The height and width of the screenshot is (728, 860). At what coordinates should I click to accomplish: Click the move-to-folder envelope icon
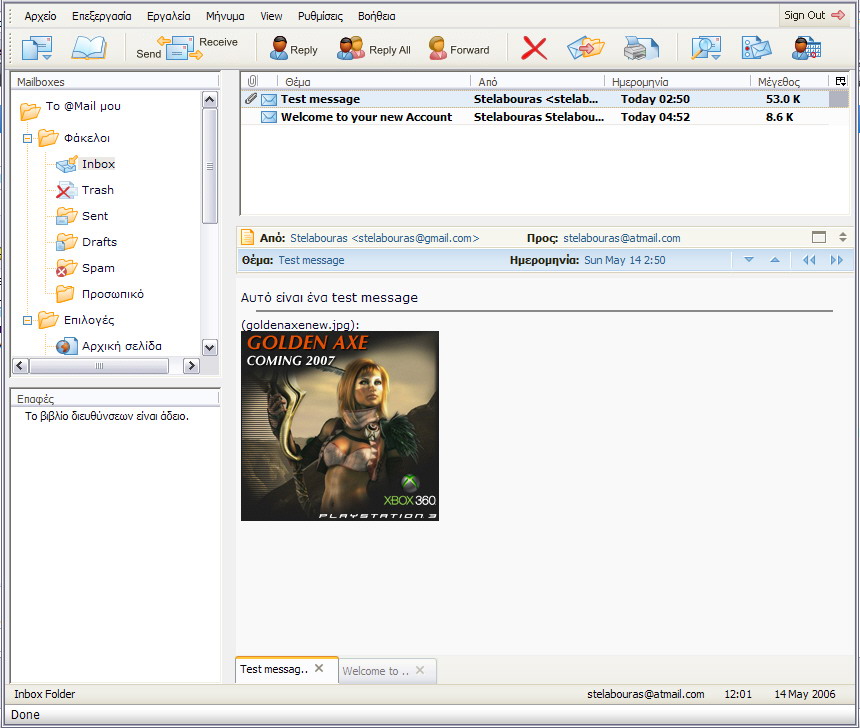(586, 48)
